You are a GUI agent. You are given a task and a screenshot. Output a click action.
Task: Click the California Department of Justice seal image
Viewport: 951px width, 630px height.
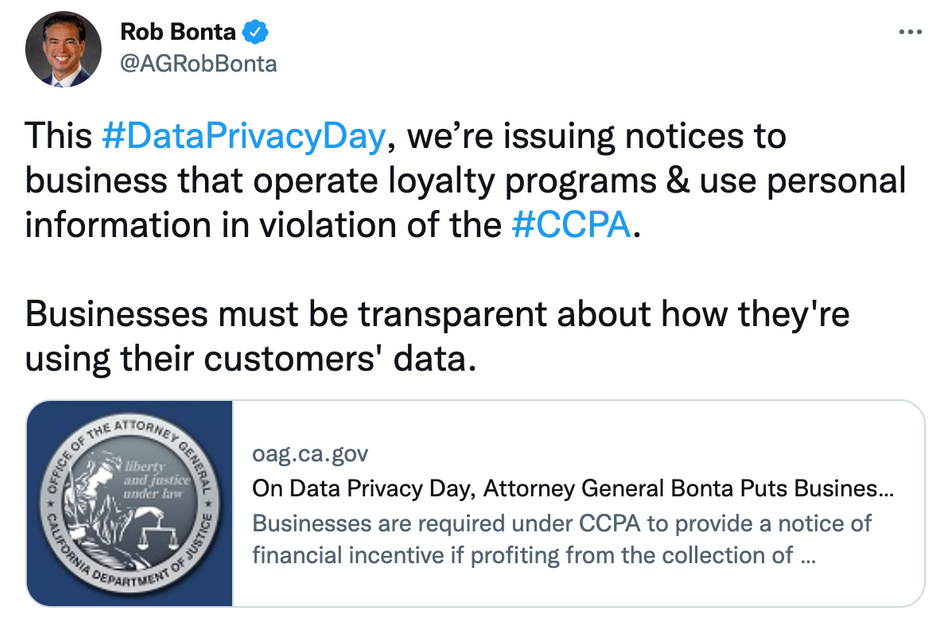pos(130,503)
